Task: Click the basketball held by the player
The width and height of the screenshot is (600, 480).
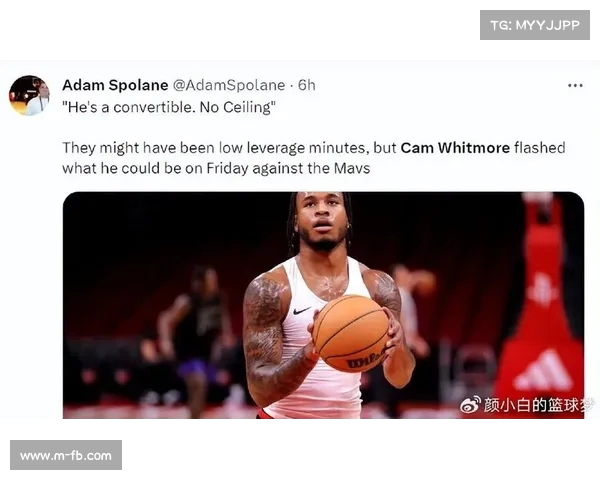Action: [x=351, y=333]
